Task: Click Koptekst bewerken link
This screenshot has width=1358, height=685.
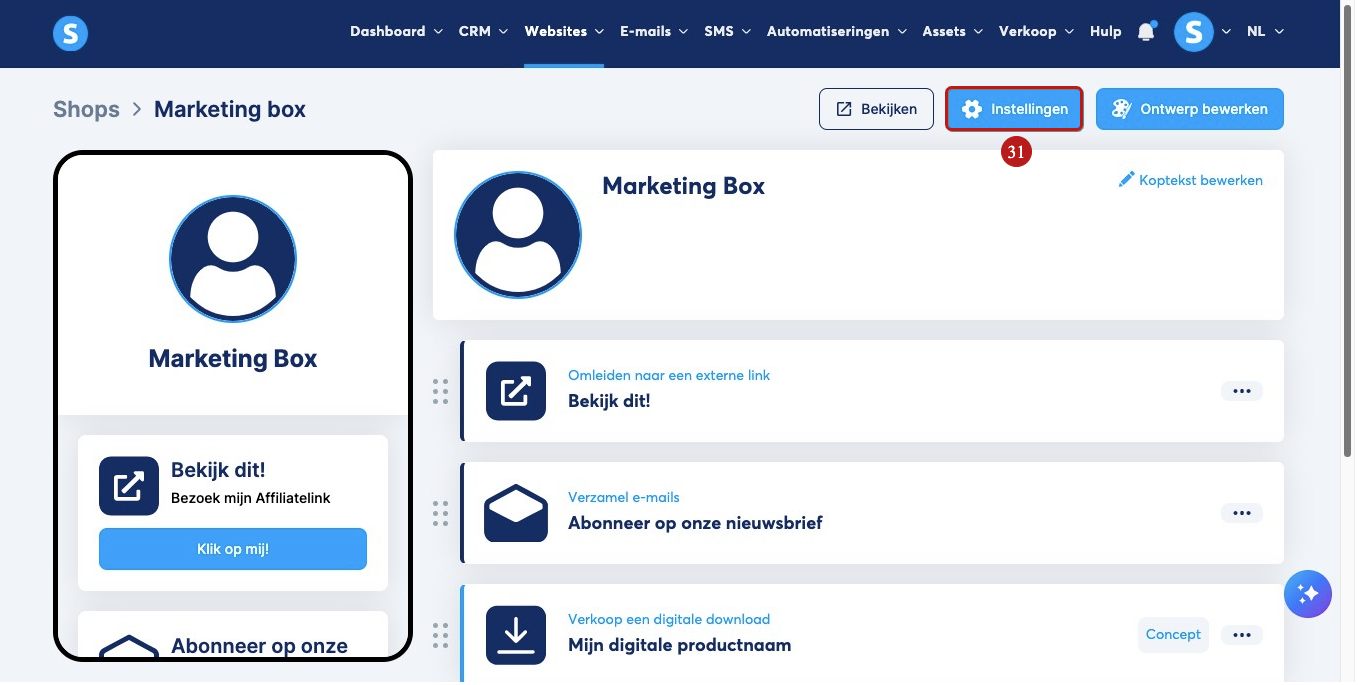Action: pos(1191,181)
